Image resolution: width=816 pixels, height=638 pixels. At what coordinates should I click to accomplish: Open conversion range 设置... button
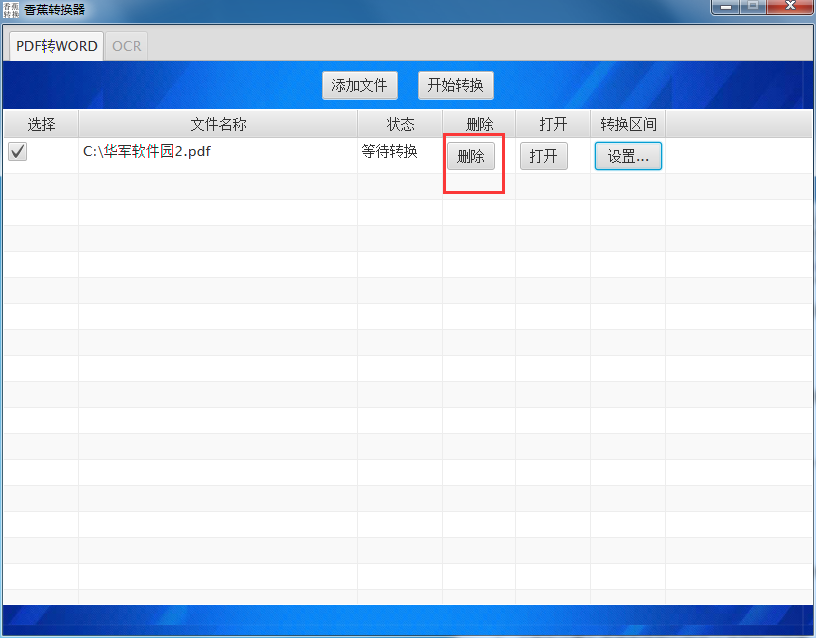tap(628, 156)
